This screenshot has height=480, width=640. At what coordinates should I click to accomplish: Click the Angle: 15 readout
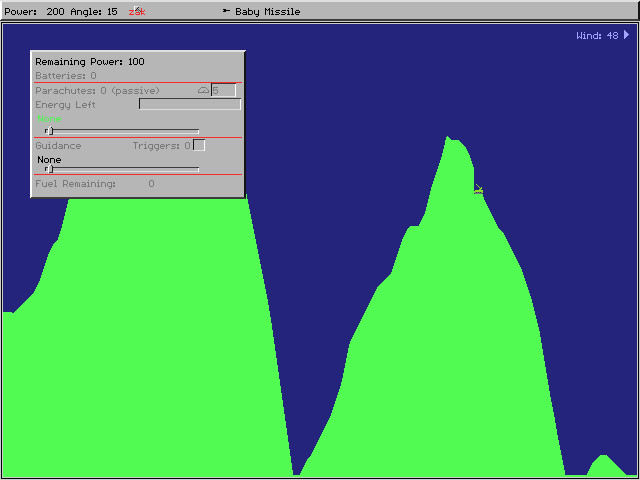click(93, 12)
